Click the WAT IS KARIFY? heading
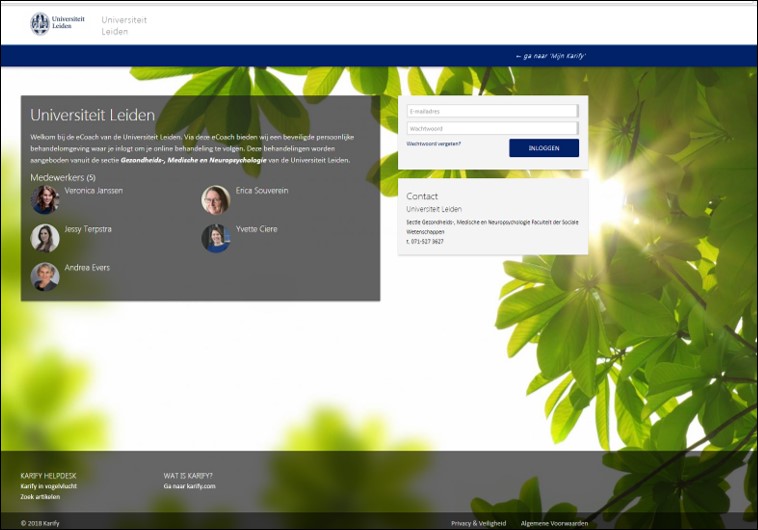 point(188,476)
